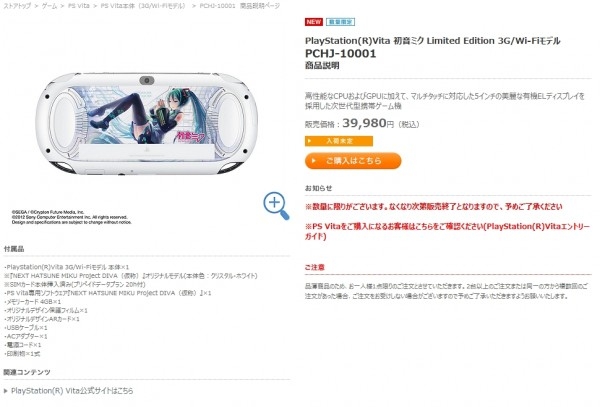Viewport: 600px width, 407px height.
Task: Click the 関連コンテンツ section heading
Action: pos(27,372)
